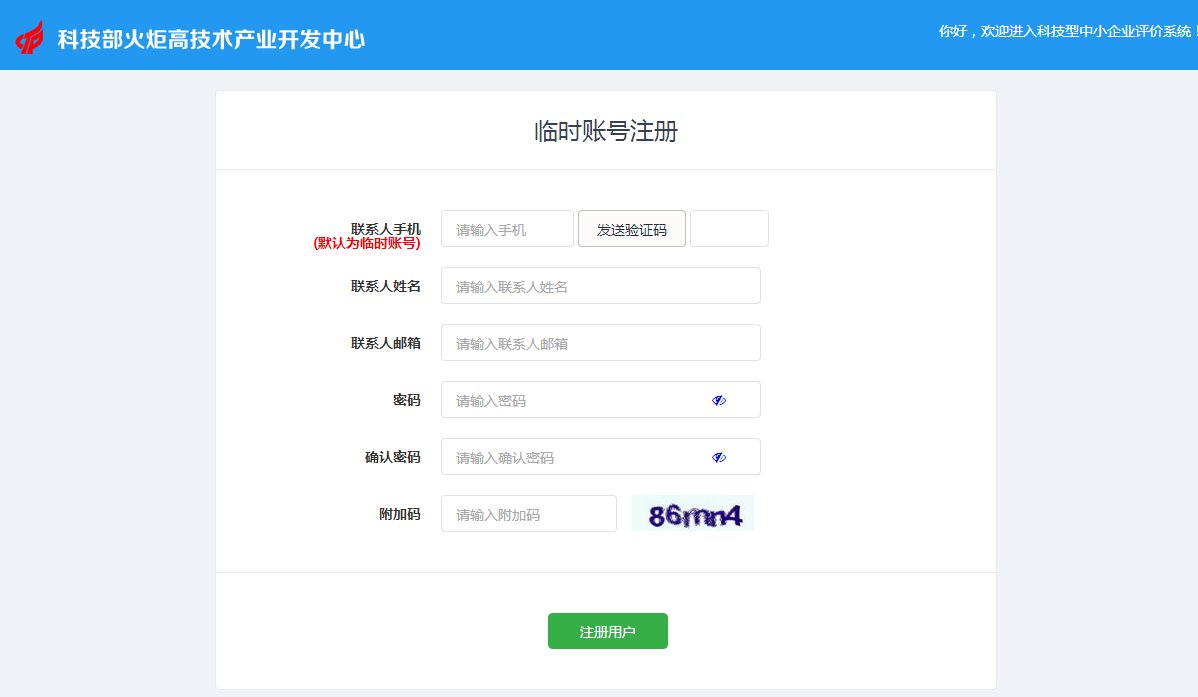Click the 请输入联系人姓名 name input
The height and width of the screenshot is (697, 1198).
pyautogui.click(x=600, y=285)
